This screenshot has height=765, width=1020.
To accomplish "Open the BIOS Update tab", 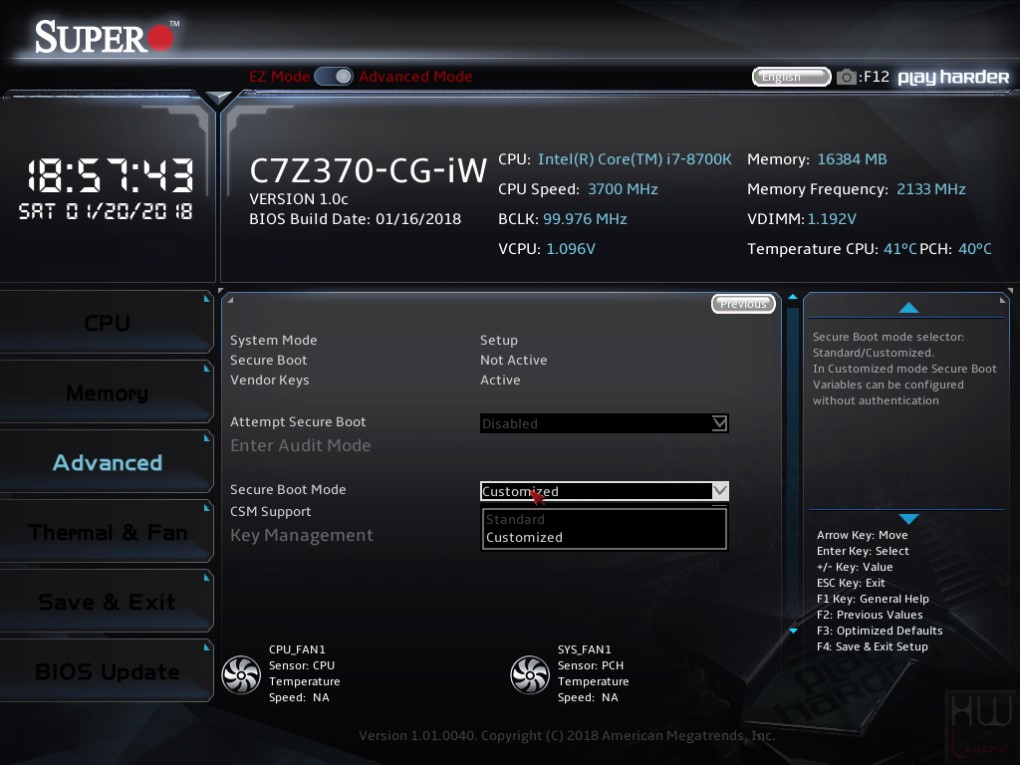I will click(107, 671).
